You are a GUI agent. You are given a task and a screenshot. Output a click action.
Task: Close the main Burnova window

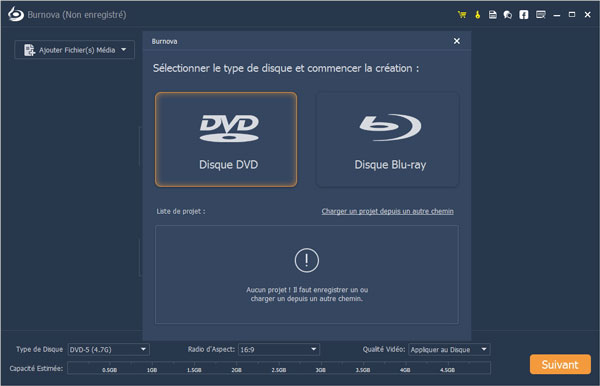click(587, 15)
